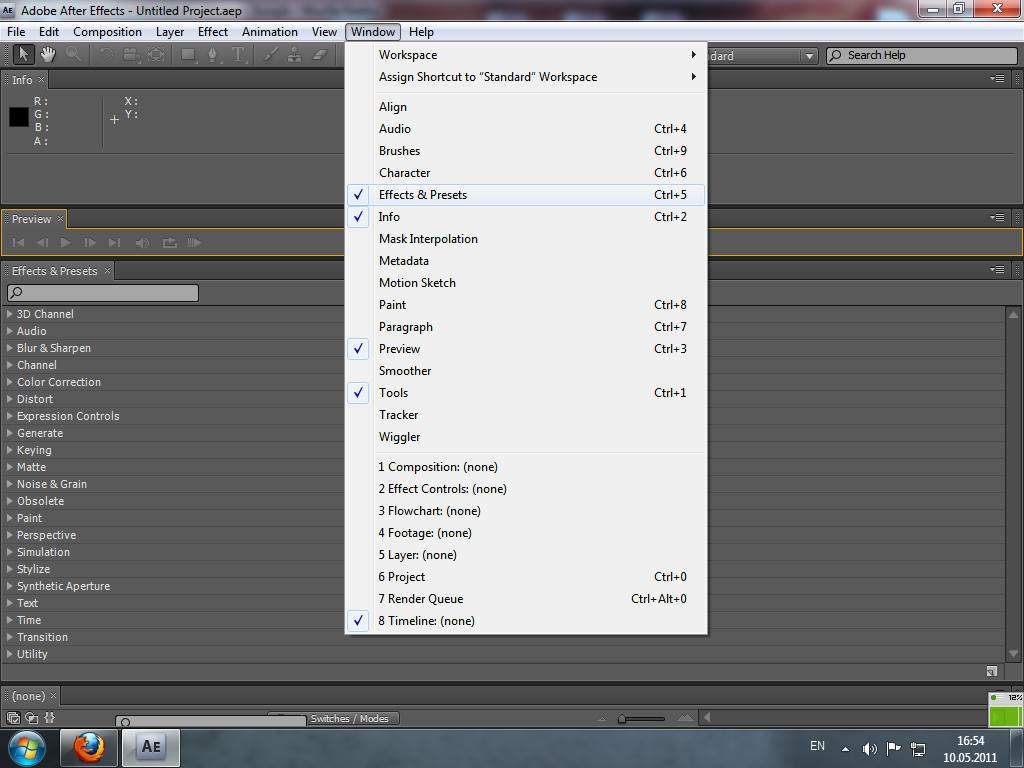This screenshot has height=768, width=1024.
Task: Choose Wiggler from Window menu
Action: [526, 437]
